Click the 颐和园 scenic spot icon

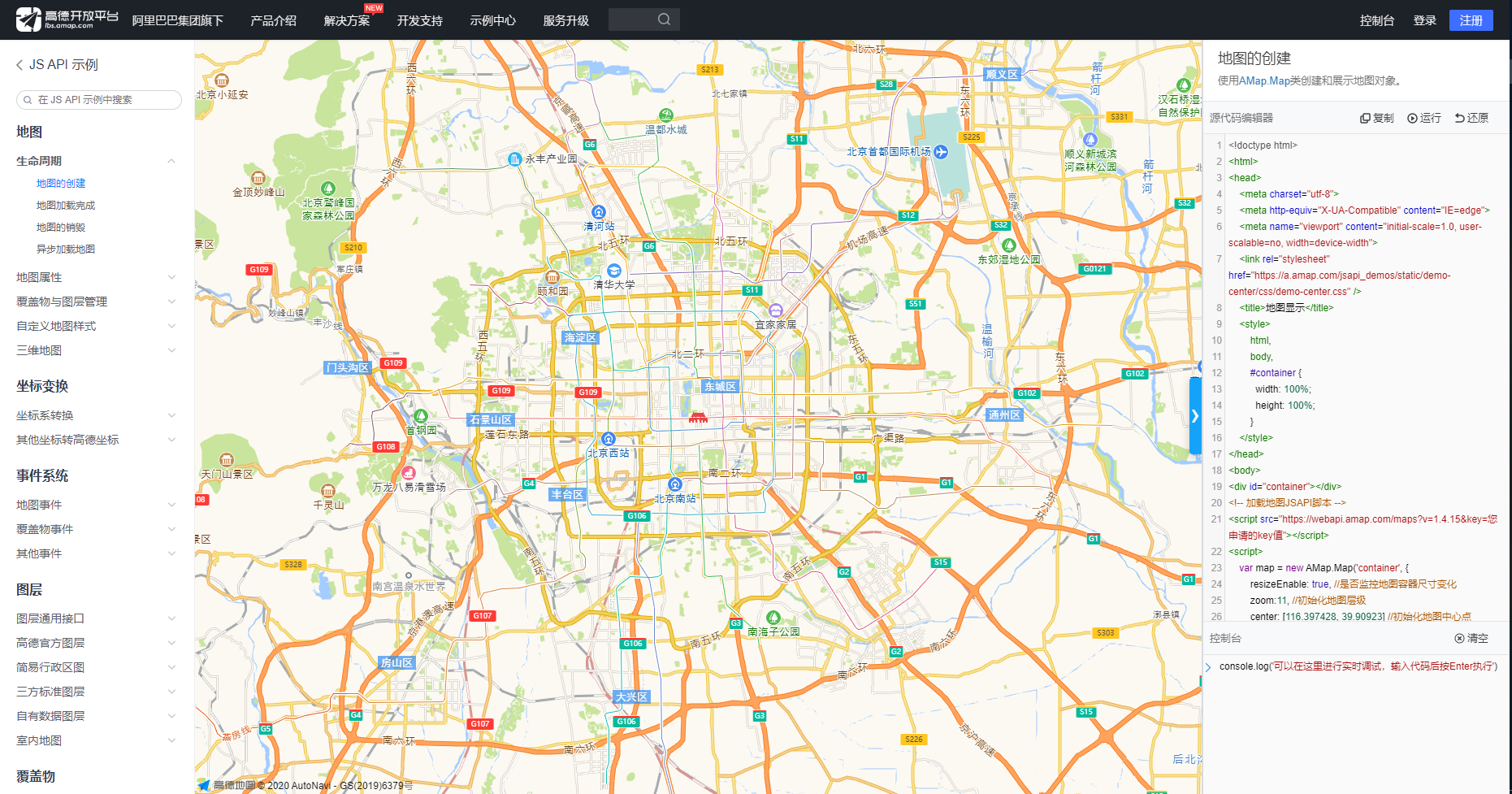552,277
